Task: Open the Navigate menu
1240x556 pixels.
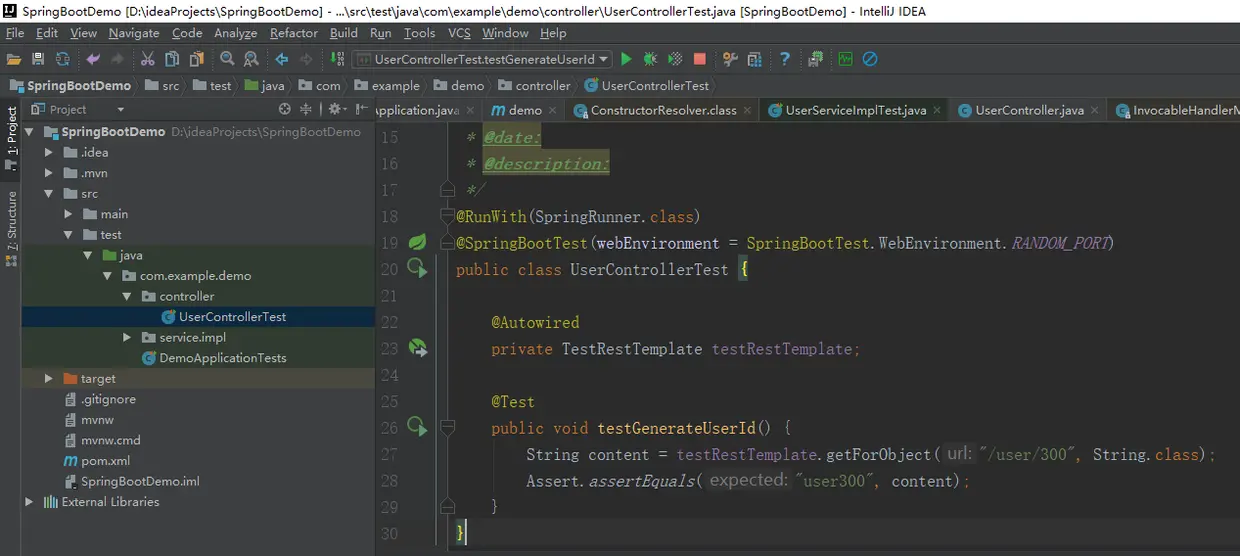Action: point(134,33)
